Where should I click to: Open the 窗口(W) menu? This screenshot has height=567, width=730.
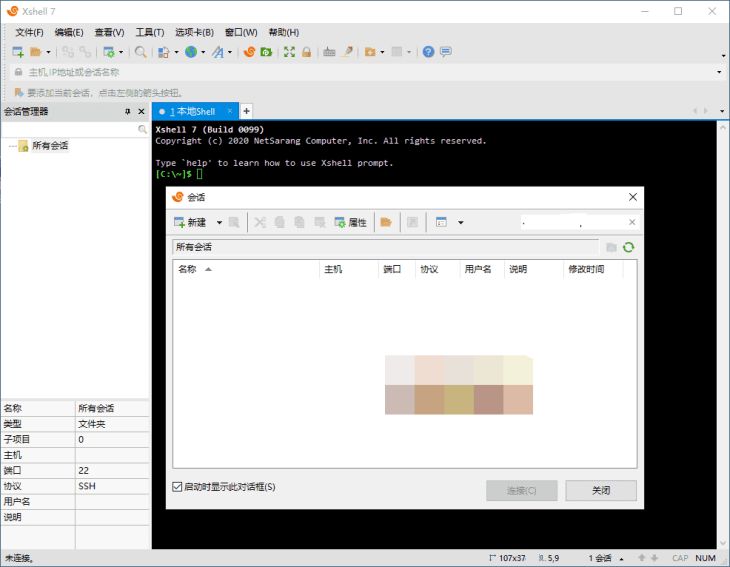241,33
